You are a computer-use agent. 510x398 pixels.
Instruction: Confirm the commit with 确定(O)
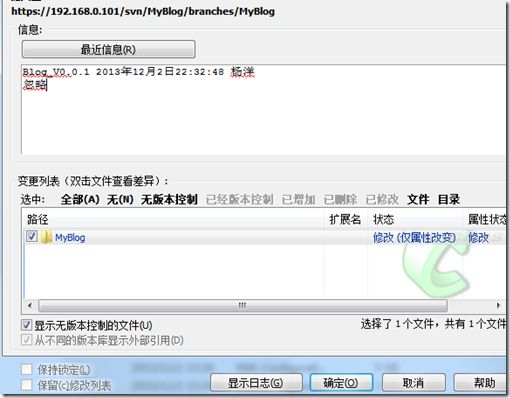pyautogui.click(x=341, y=382)
